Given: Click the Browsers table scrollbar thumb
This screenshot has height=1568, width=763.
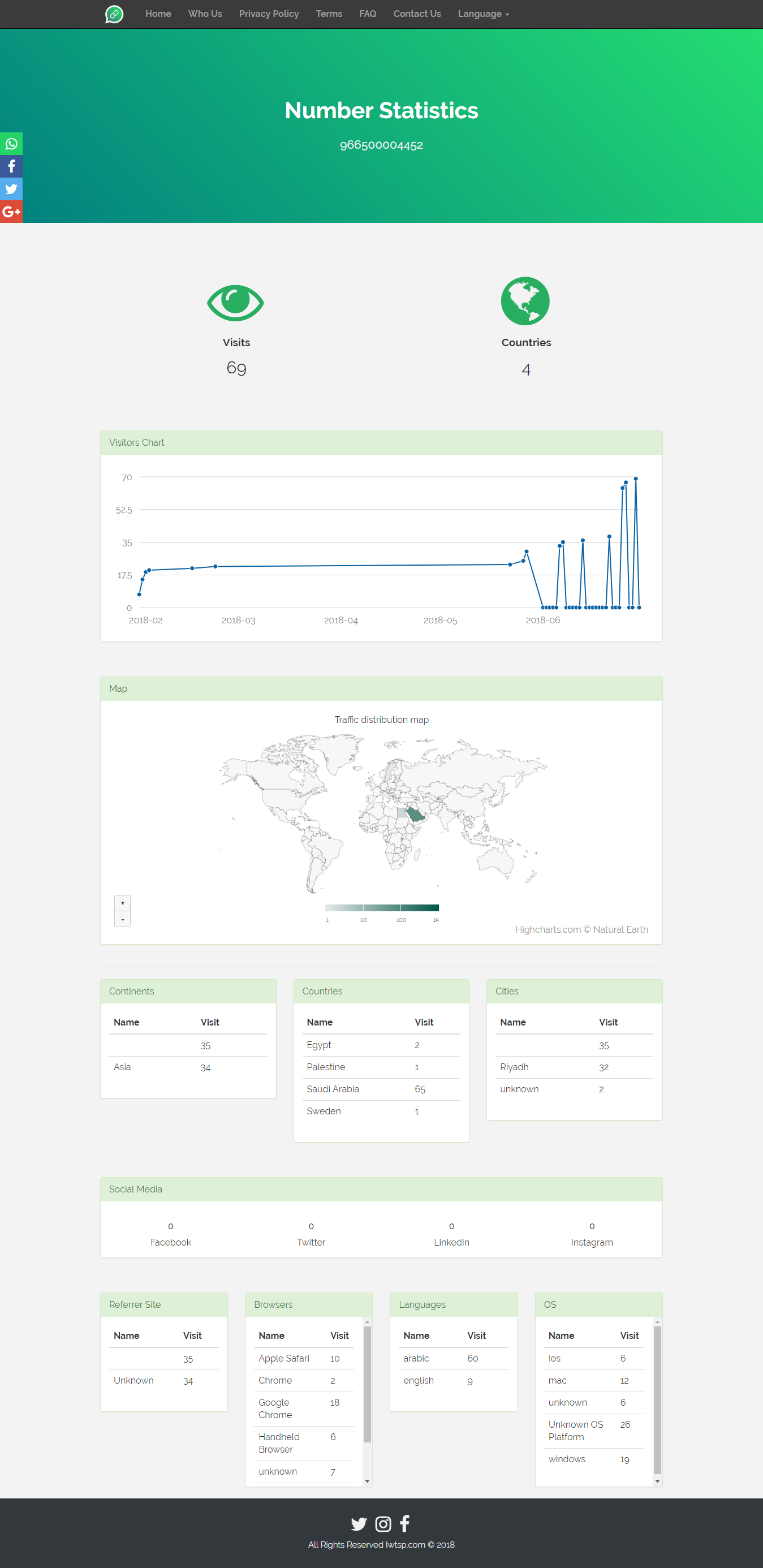Looking at the screenshot, I should coord(367,1385).
